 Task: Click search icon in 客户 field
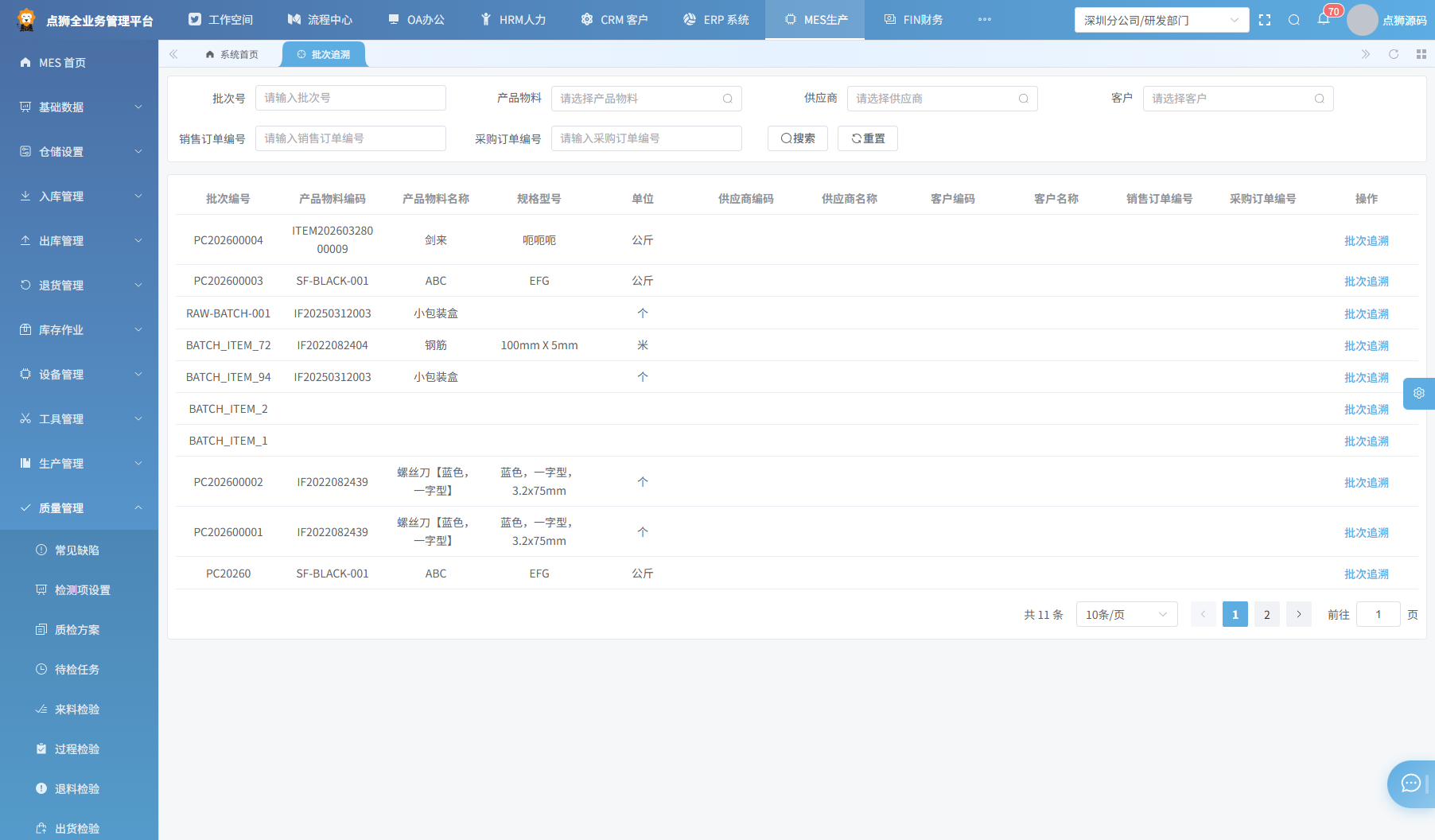tap(1319, 99)
